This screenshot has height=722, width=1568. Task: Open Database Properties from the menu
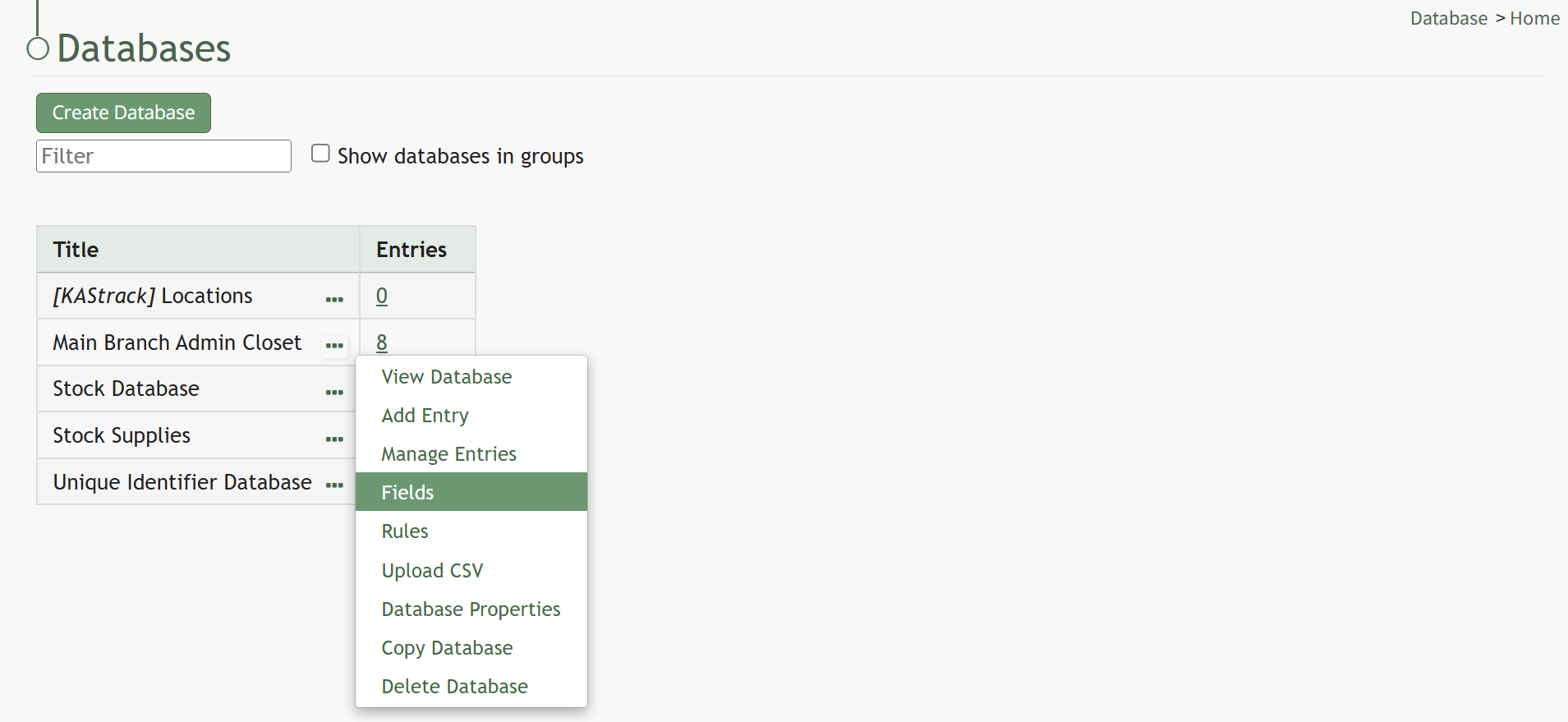click(x=471, y=609)
